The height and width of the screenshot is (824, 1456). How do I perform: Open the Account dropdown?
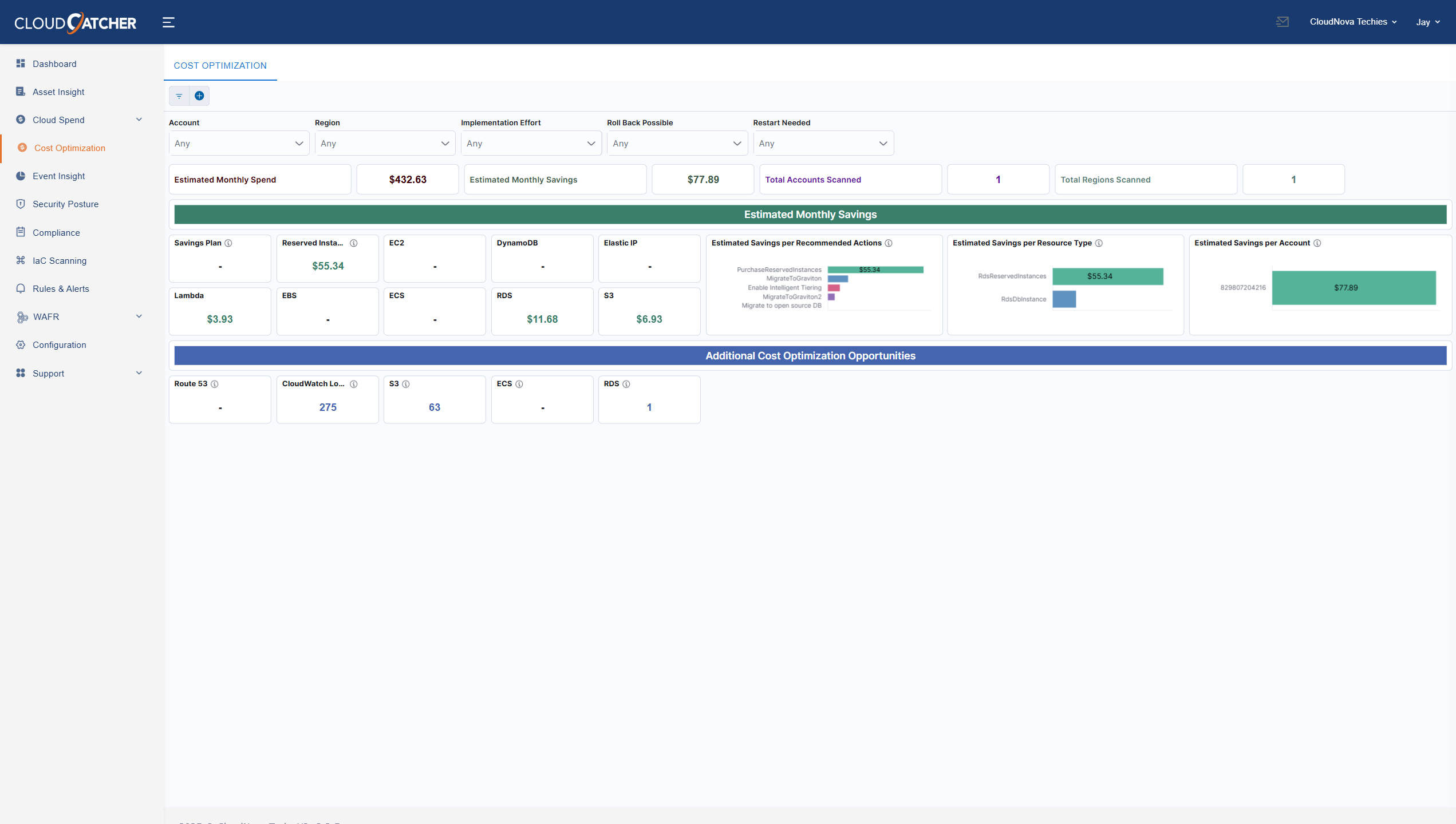(239, 143)
